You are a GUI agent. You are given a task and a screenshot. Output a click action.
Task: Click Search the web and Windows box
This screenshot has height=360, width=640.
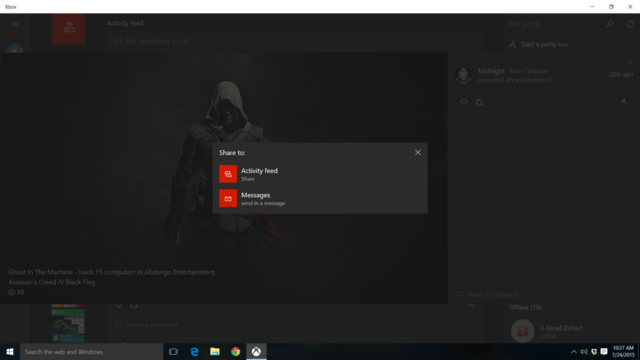pyautogui.click(x=91, y=351)
